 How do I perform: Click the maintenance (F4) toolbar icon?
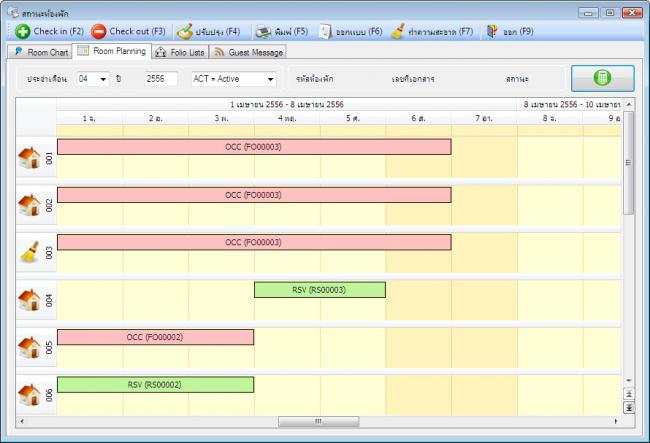185,31
